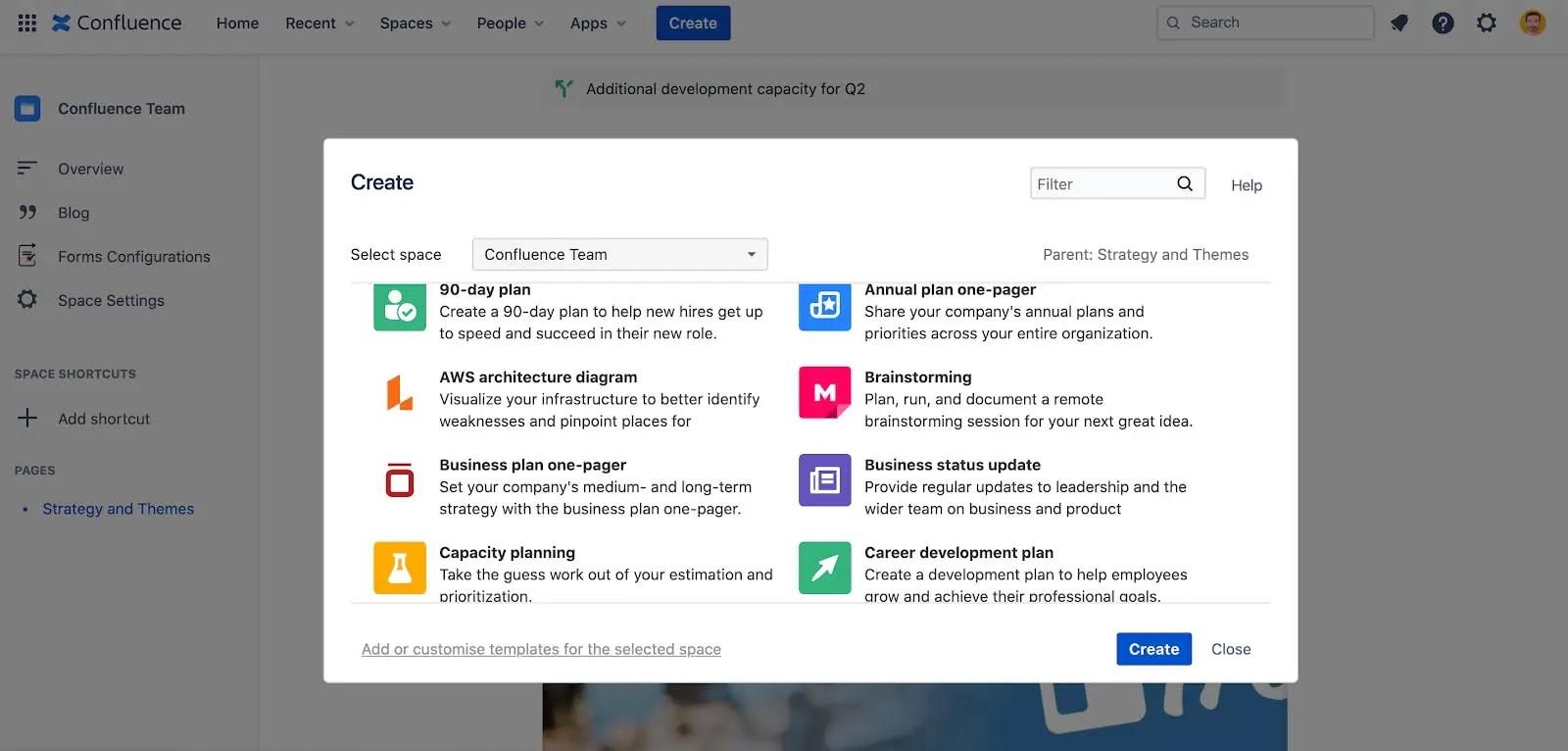Click the top Search field
This screenshot has width=1568, height=751.
pyautogui.click(x=1265, y=23)
